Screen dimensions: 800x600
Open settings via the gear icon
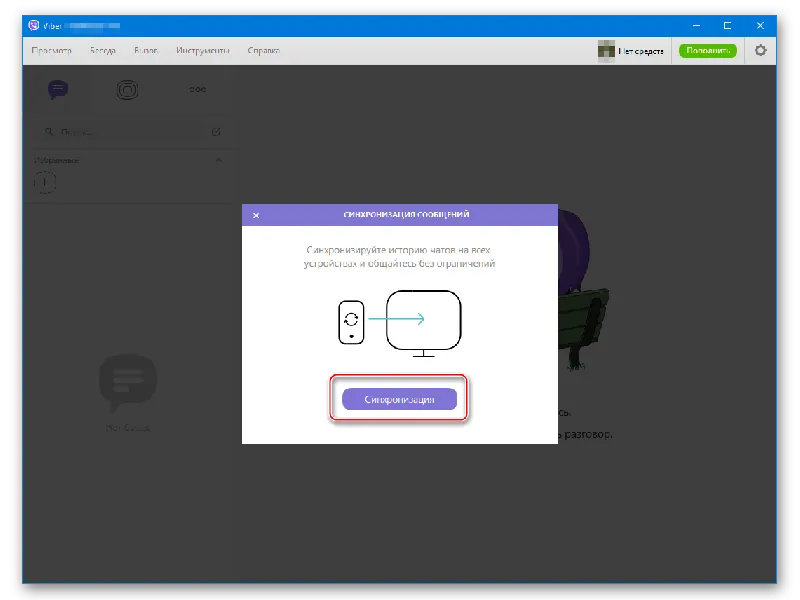click(x=760, y=50)
